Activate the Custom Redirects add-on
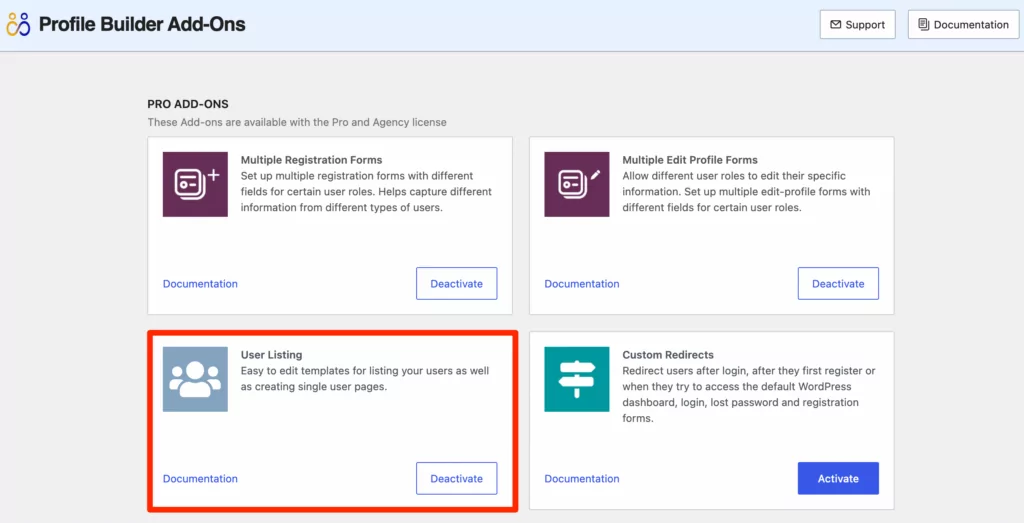The width and height of the screenshot is (1024, 523). [x=838, y=479]
